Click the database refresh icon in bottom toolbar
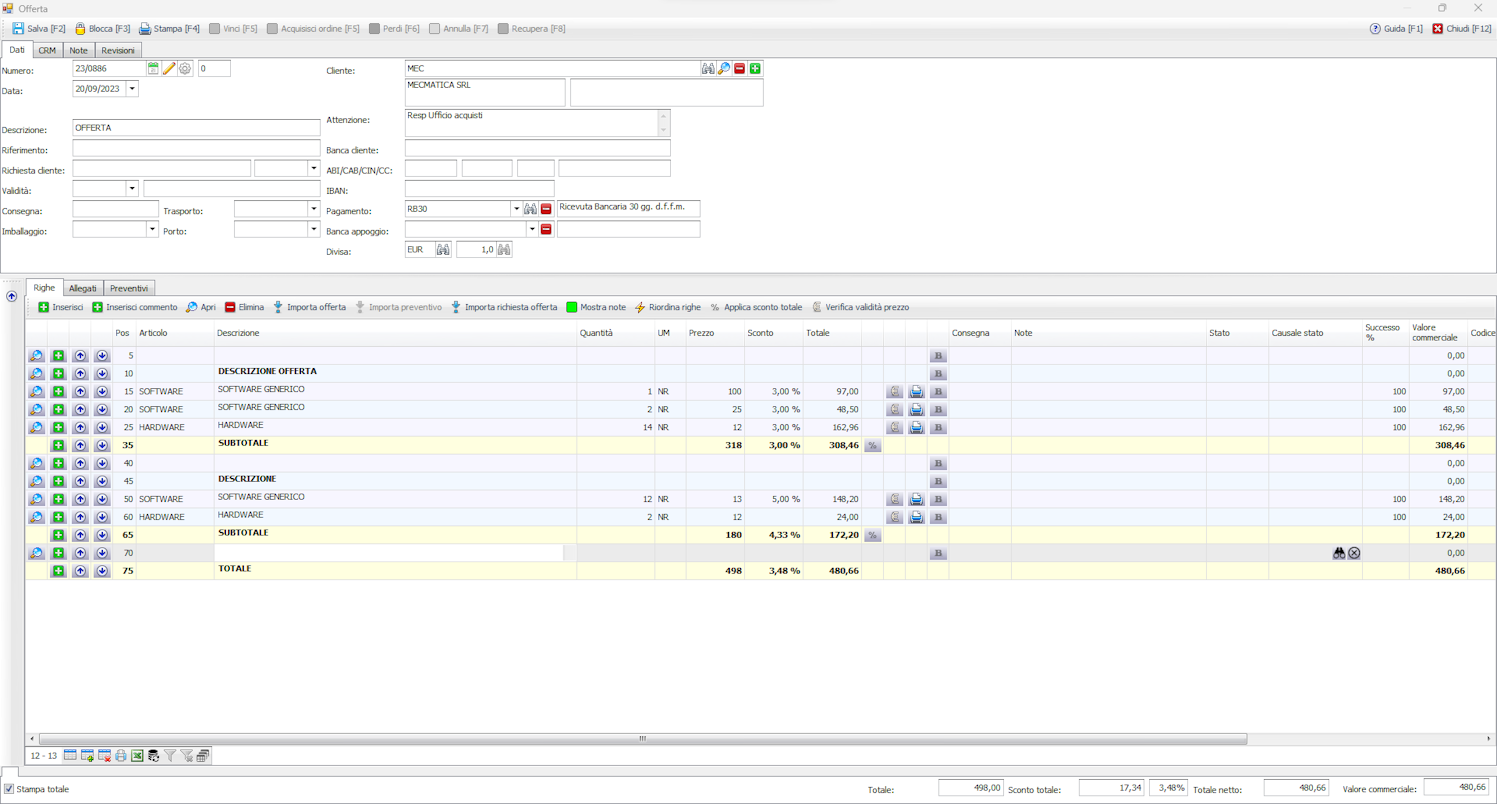1497x804 pixels. pyautogui.click(x=153, y=756)
